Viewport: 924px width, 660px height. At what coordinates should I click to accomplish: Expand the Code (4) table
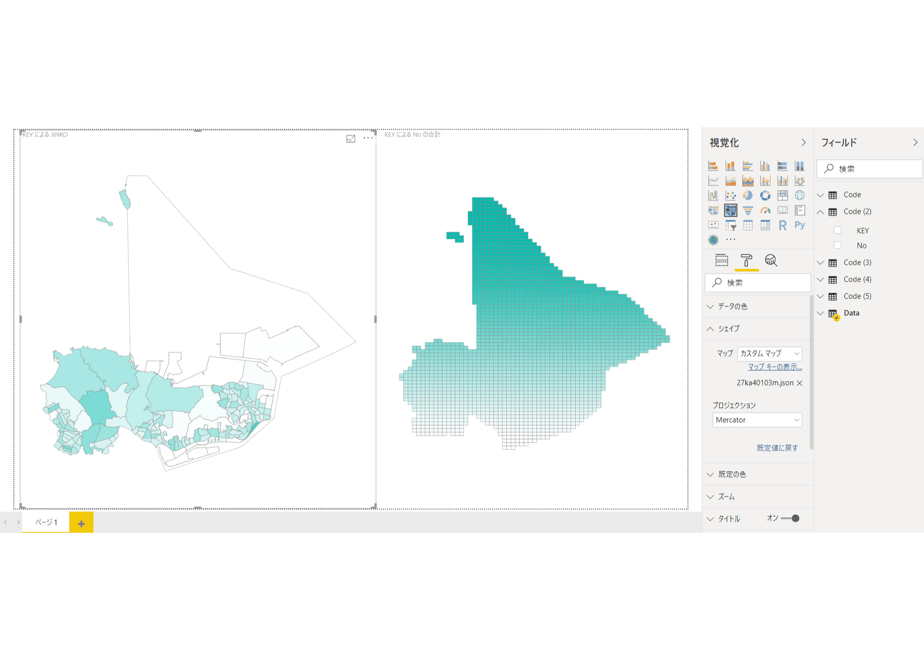(x=820, y=279)
